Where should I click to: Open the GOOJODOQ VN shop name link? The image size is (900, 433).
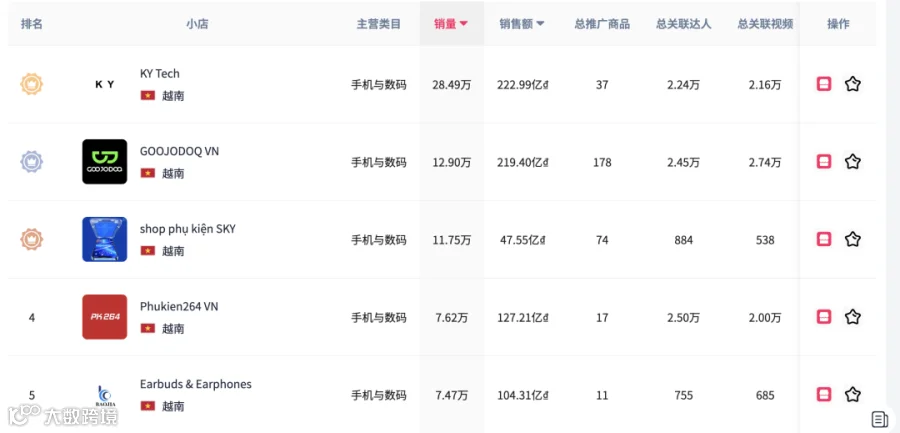point(179,152)
